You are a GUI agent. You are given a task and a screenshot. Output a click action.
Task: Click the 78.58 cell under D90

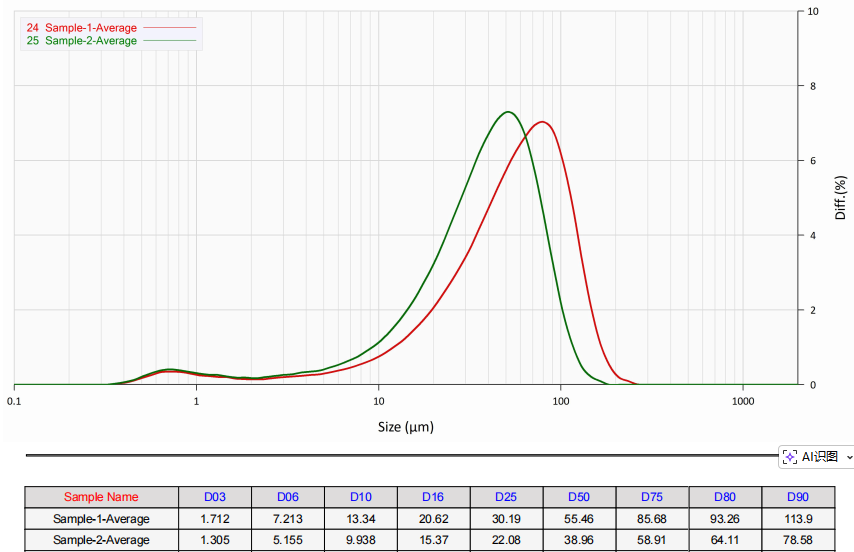point(797,540)
